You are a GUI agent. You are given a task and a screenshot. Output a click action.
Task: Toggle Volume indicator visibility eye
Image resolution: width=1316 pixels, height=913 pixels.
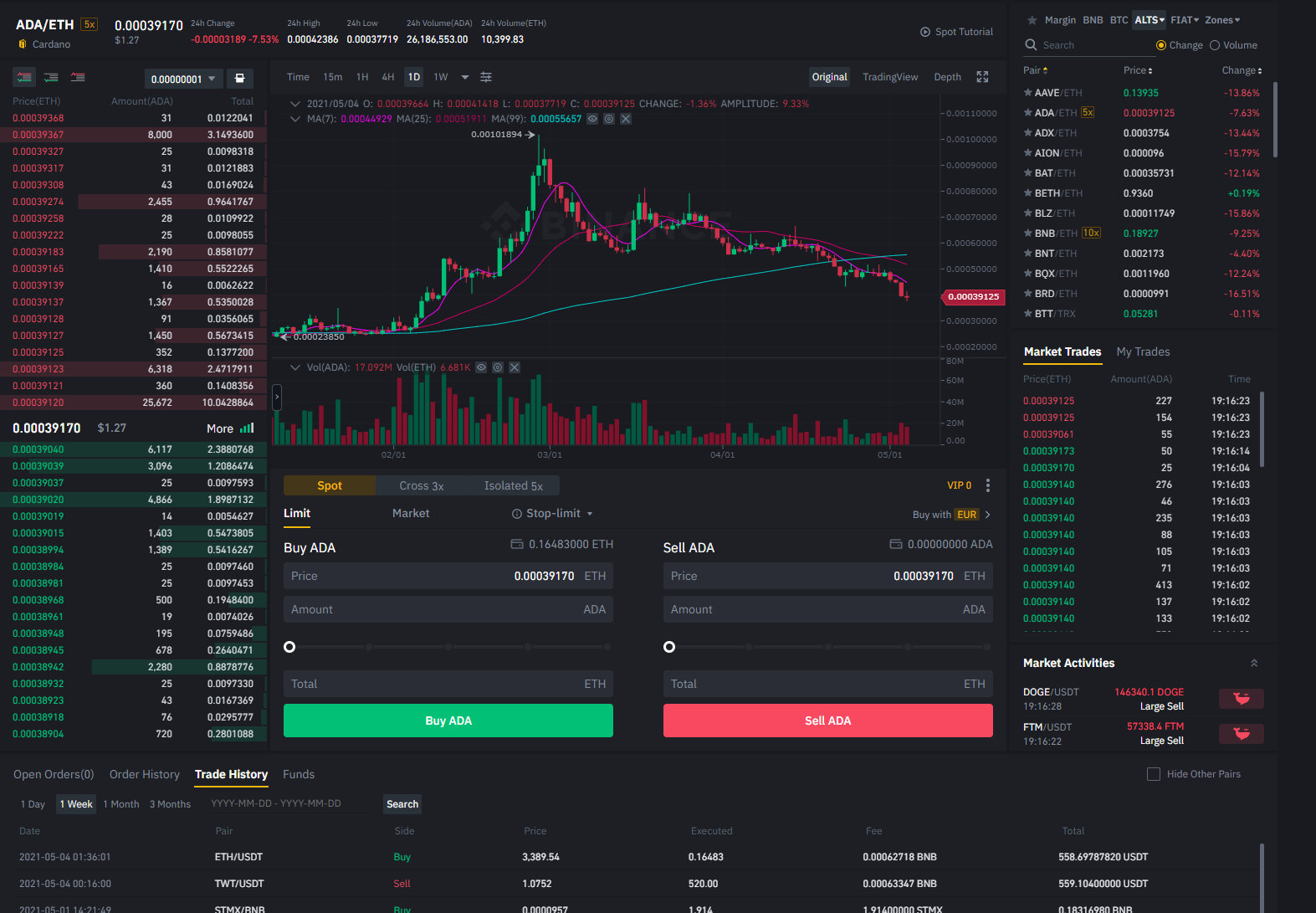tap(481, 367)
